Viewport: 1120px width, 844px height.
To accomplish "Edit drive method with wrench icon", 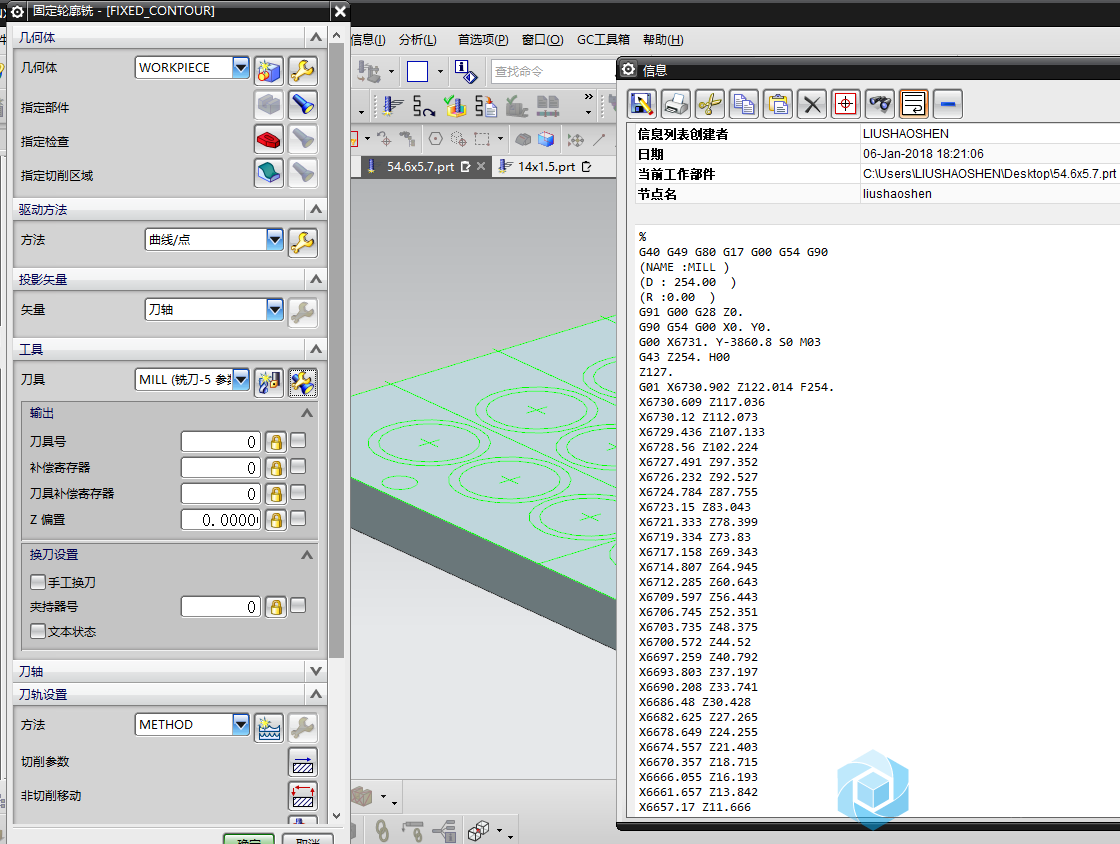I will (x=303, y=243).
